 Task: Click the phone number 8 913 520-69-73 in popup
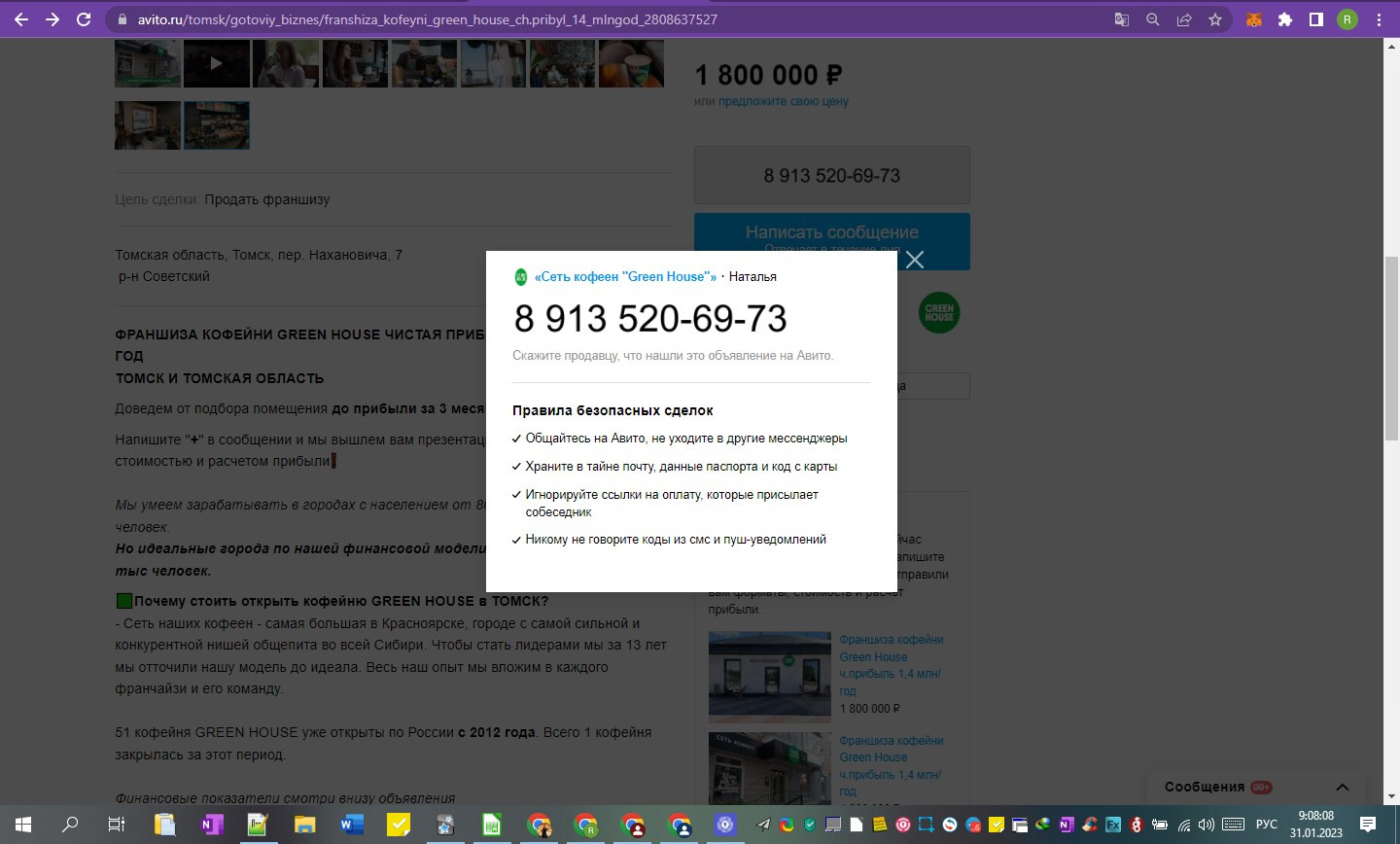pos(650,318)
